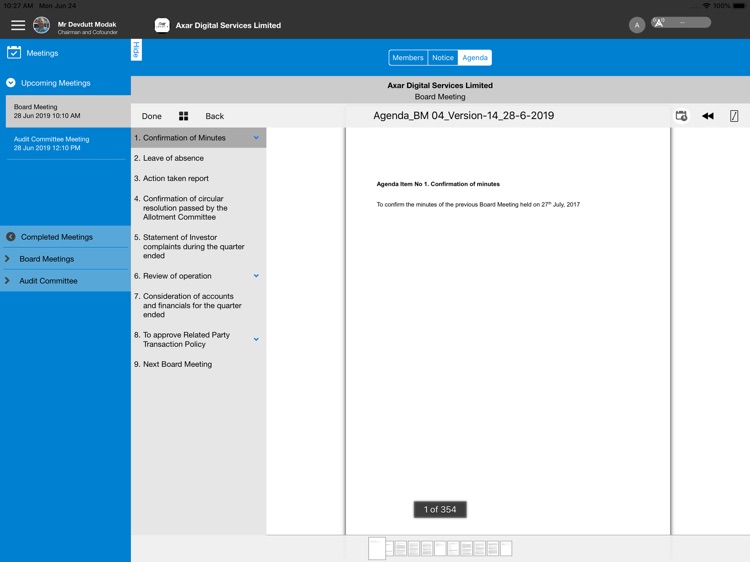750x562 pixels.
Task: Tap the Wi-Fi icon in status bar
Action: coord(706,6)
